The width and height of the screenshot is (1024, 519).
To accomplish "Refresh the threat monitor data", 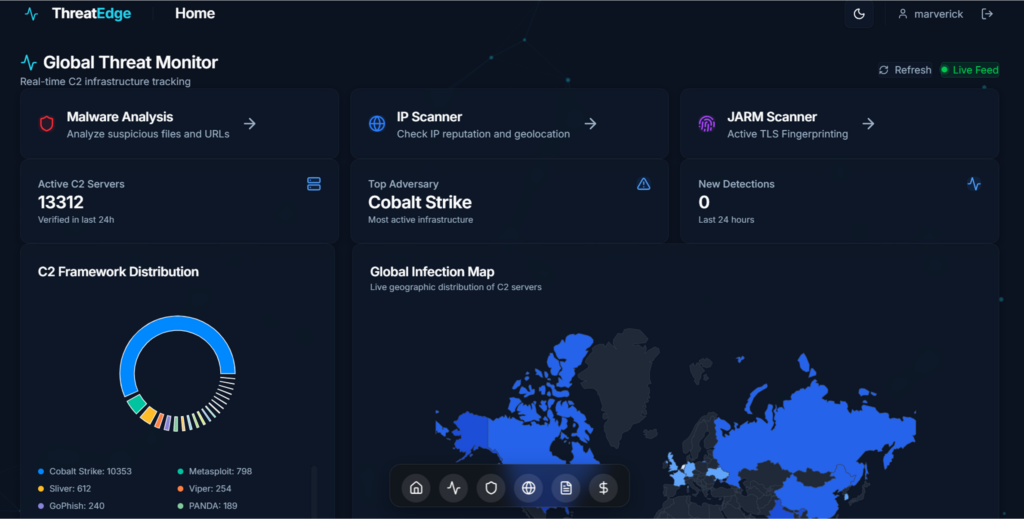I will (905, 70).
